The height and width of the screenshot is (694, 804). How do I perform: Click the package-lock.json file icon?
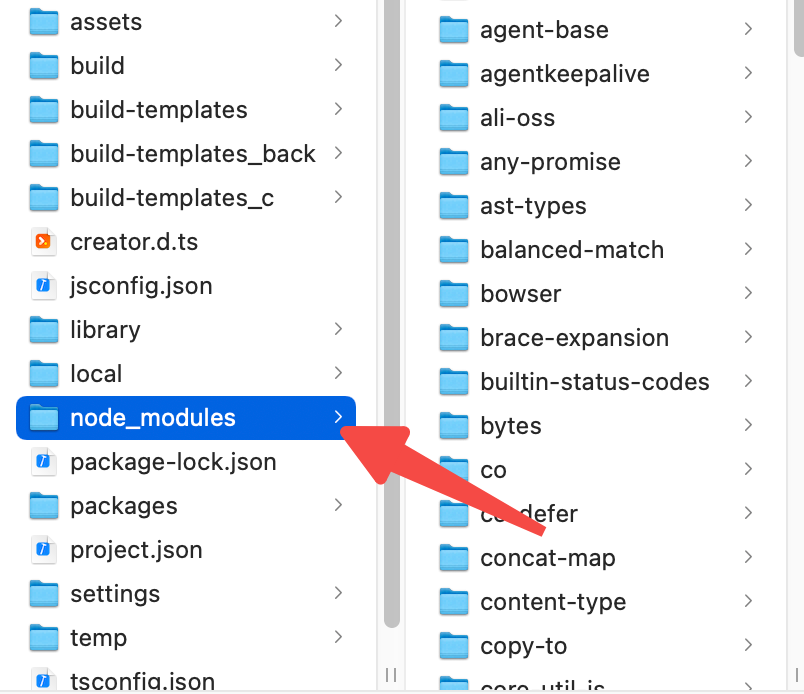coord(44,462)
